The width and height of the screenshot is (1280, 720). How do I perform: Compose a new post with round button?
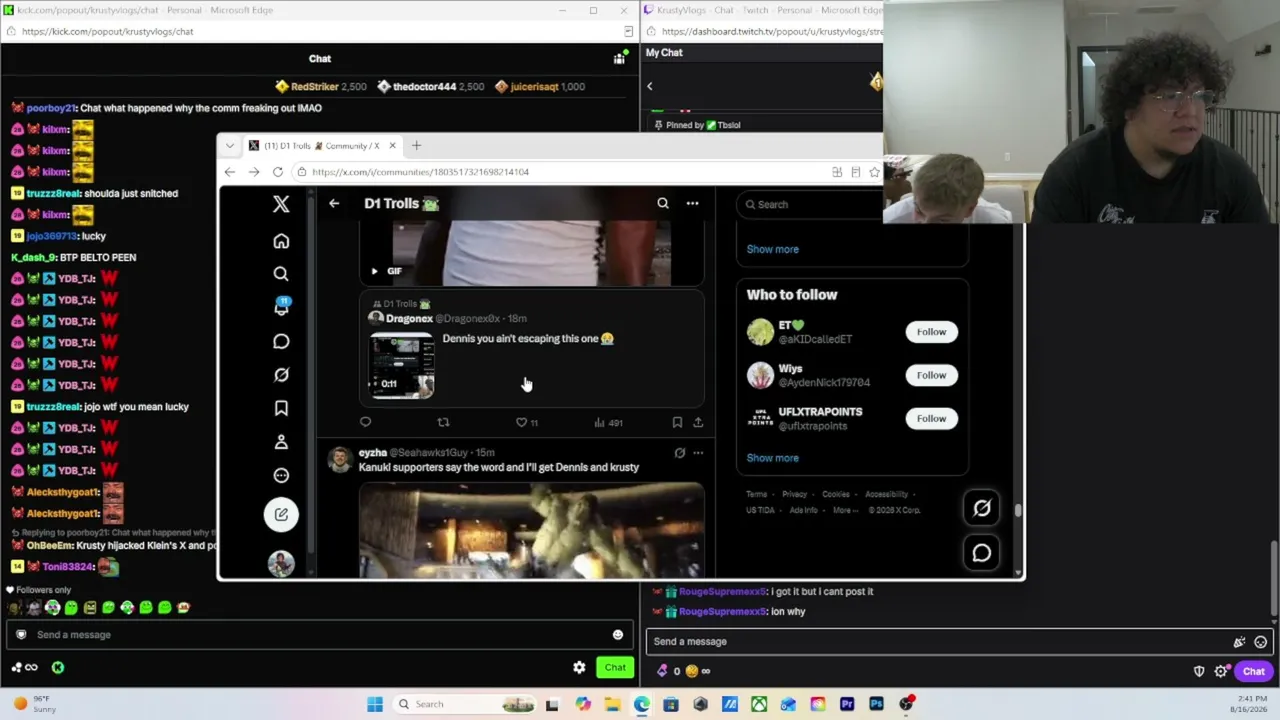pyautogui.click(x=281, y=514)
